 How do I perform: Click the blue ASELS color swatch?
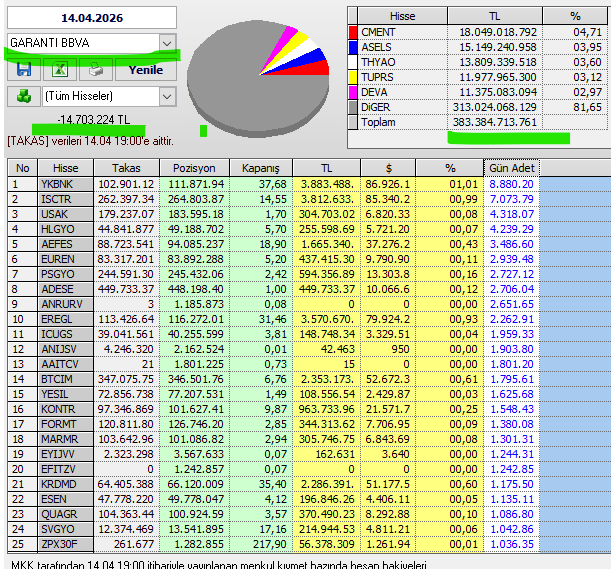coord(353,47)
